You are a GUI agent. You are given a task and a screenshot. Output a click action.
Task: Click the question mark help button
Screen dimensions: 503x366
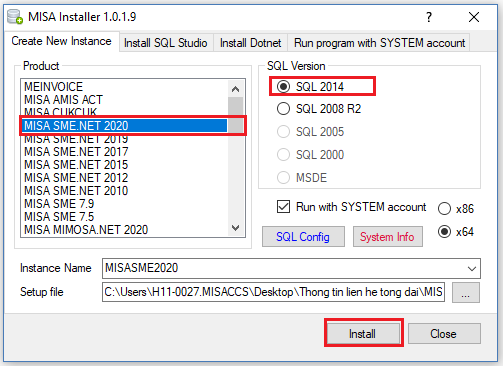click(x=429, y=17)
